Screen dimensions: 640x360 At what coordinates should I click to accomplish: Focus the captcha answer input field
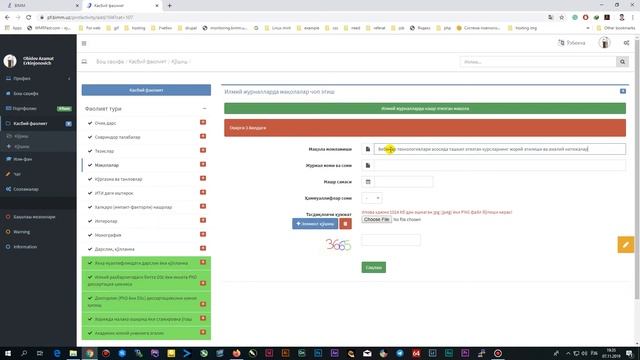coord(391,240)
